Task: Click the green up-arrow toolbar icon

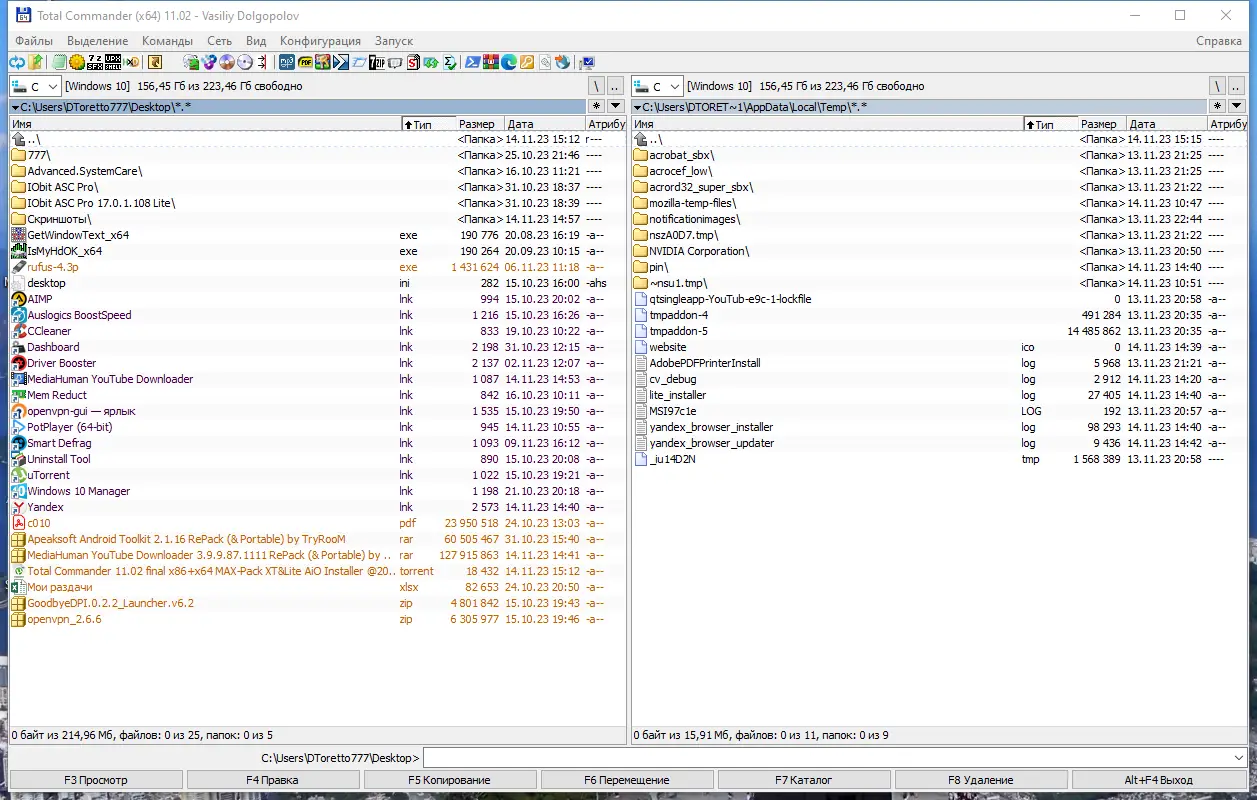Action: pos(35,62)
